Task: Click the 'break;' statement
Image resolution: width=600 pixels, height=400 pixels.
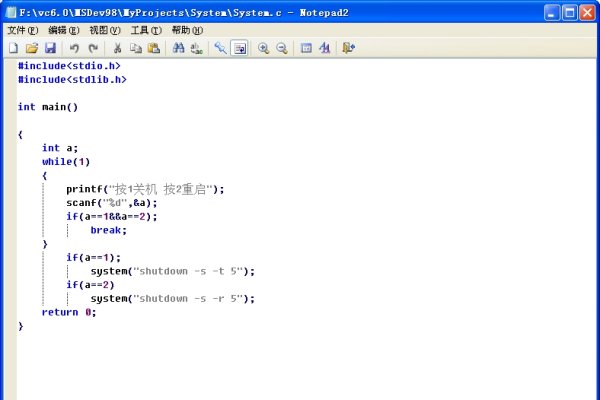Action: click(x=109, y=230)
